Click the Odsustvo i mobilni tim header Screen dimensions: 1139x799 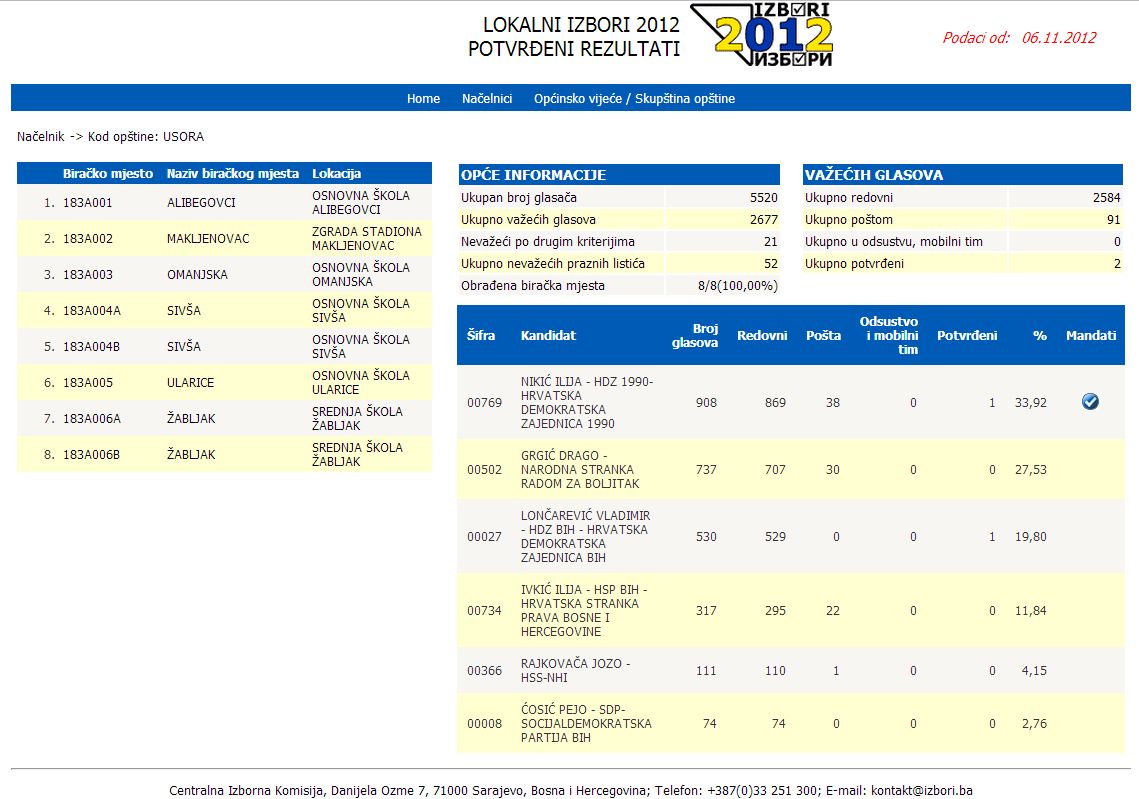889,336
